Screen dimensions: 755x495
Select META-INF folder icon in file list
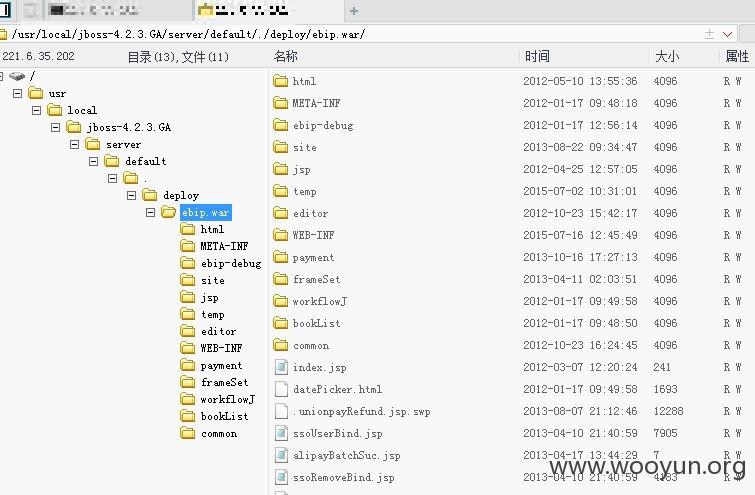click(280, 103)
